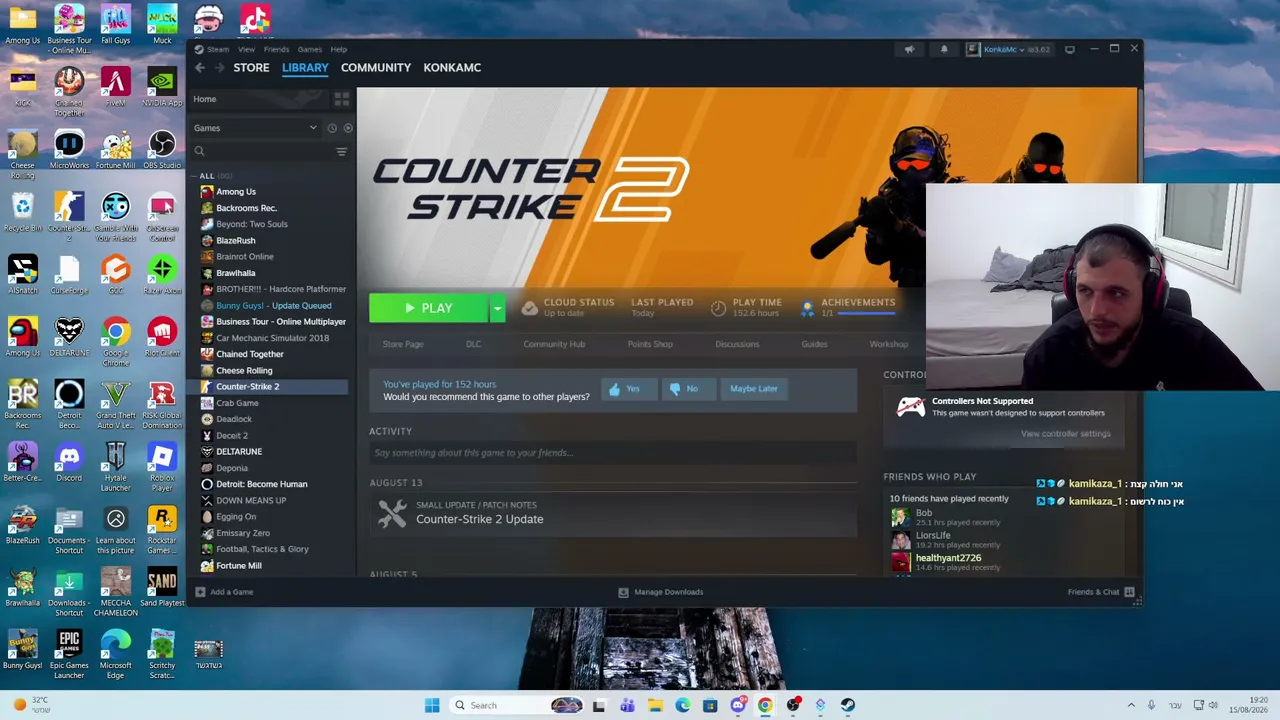Switch Steam to Big Picture mode
The height and width of the screenshot is (720, 1280).
click(x=1070, y=49)
